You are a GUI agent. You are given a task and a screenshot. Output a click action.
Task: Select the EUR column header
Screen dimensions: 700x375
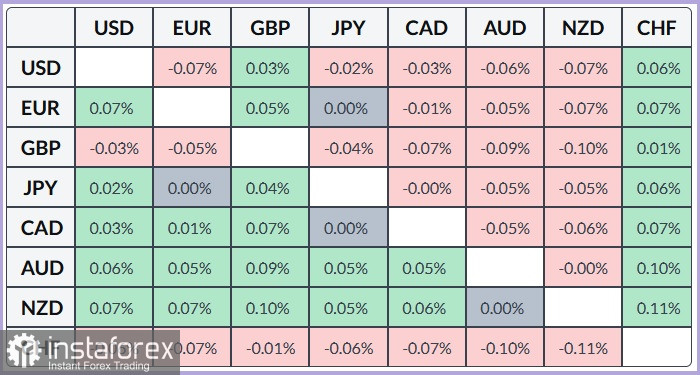point(192,28)
